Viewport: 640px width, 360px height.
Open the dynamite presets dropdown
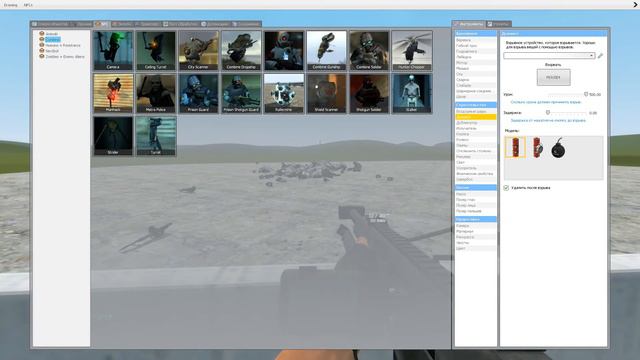pyautogui.click(x=549, y=56)
